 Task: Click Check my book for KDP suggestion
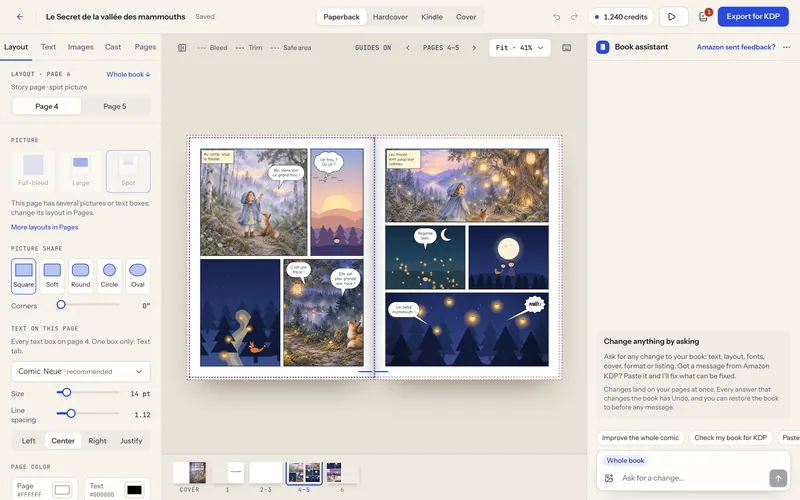coord(731,438)
